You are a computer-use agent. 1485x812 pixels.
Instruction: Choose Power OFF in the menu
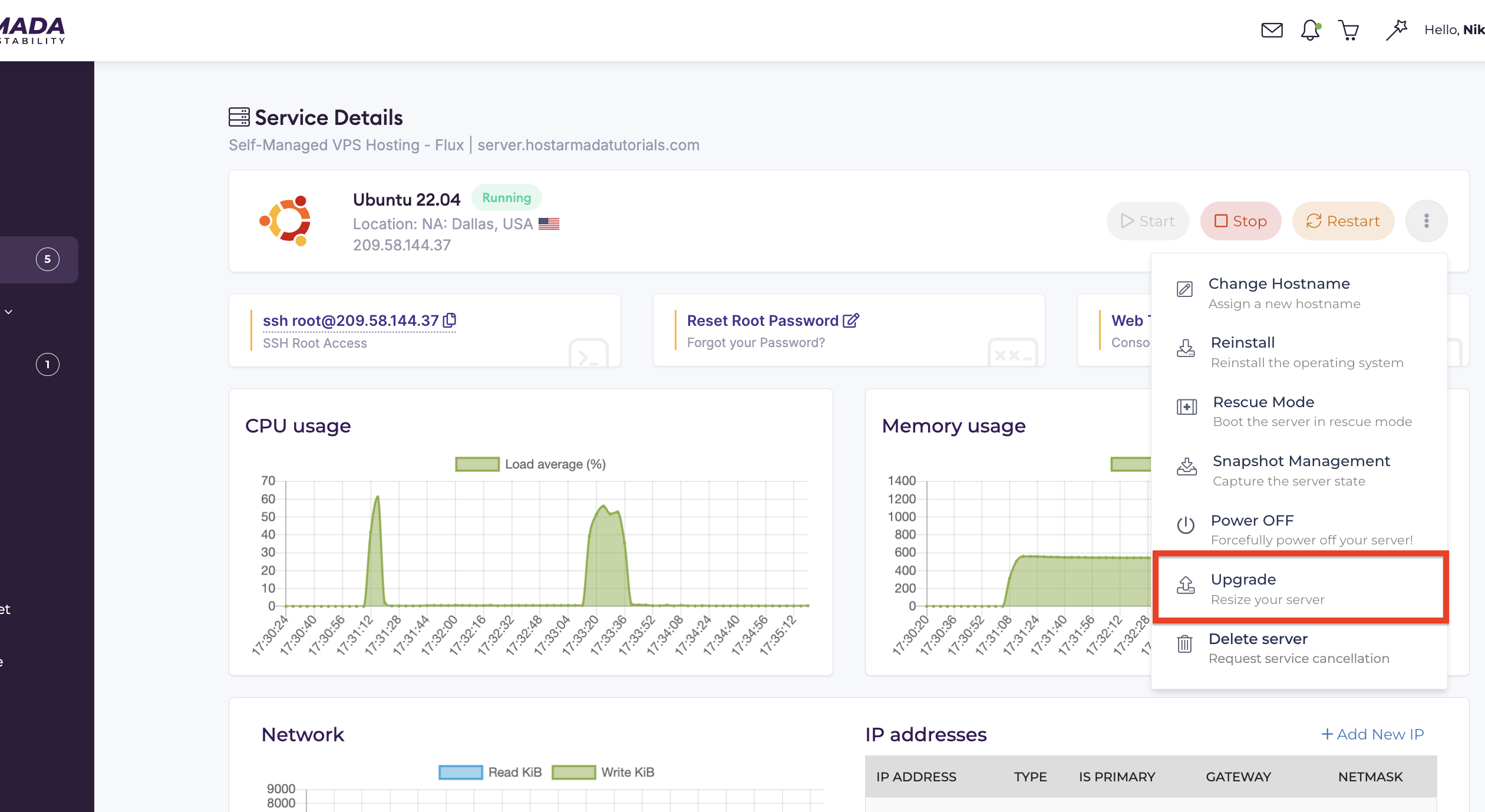(1299, 529)
